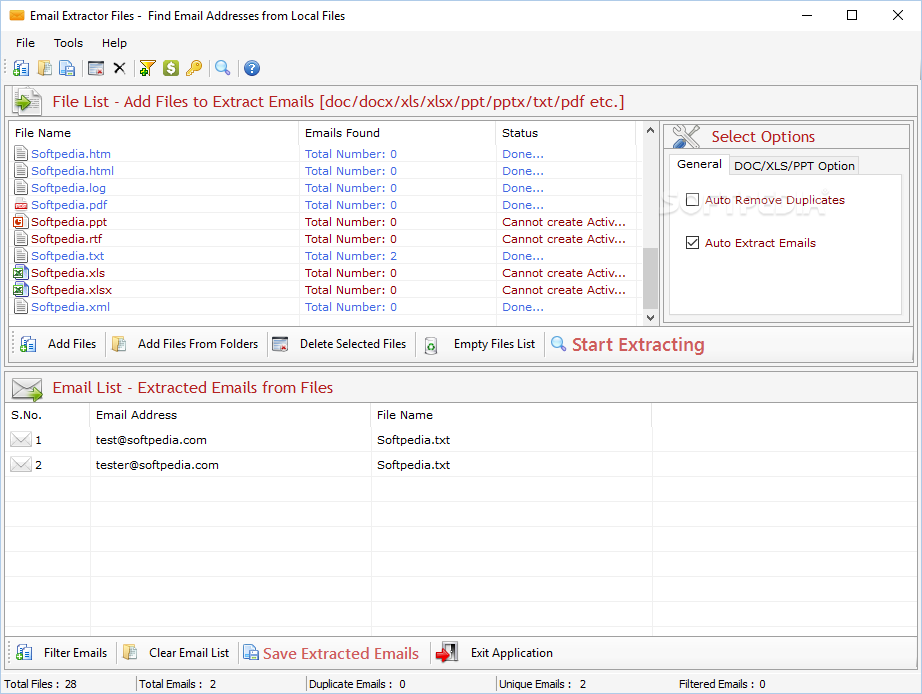Click Softpedia.ppt 'Cannot create Activ...' status
922x694 pixels.
coord(563,222)
